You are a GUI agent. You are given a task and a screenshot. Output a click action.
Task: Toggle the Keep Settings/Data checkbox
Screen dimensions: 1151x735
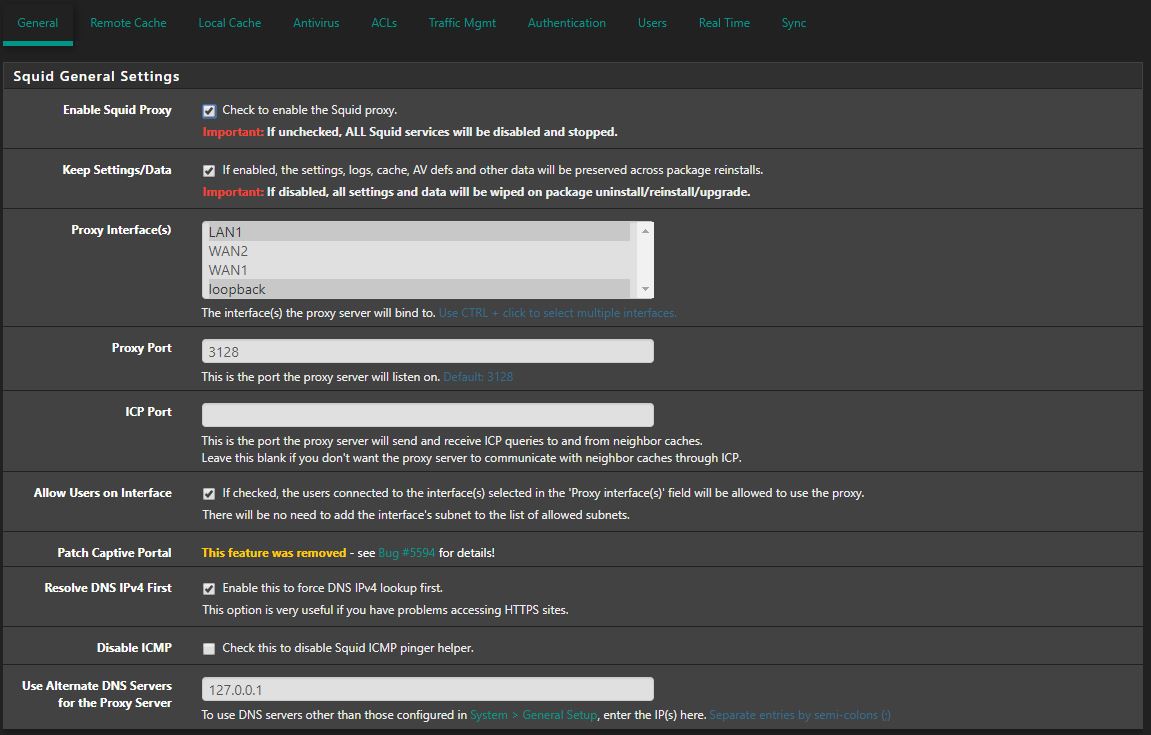pos(209,171)
